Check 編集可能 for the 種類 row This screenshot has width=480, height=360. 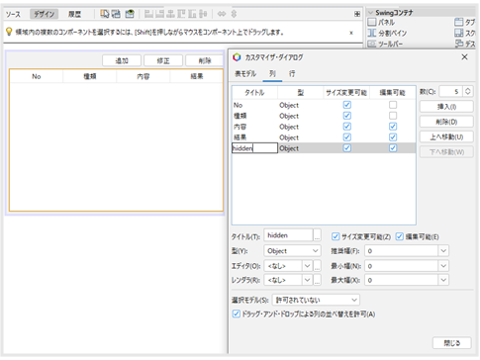393,116
